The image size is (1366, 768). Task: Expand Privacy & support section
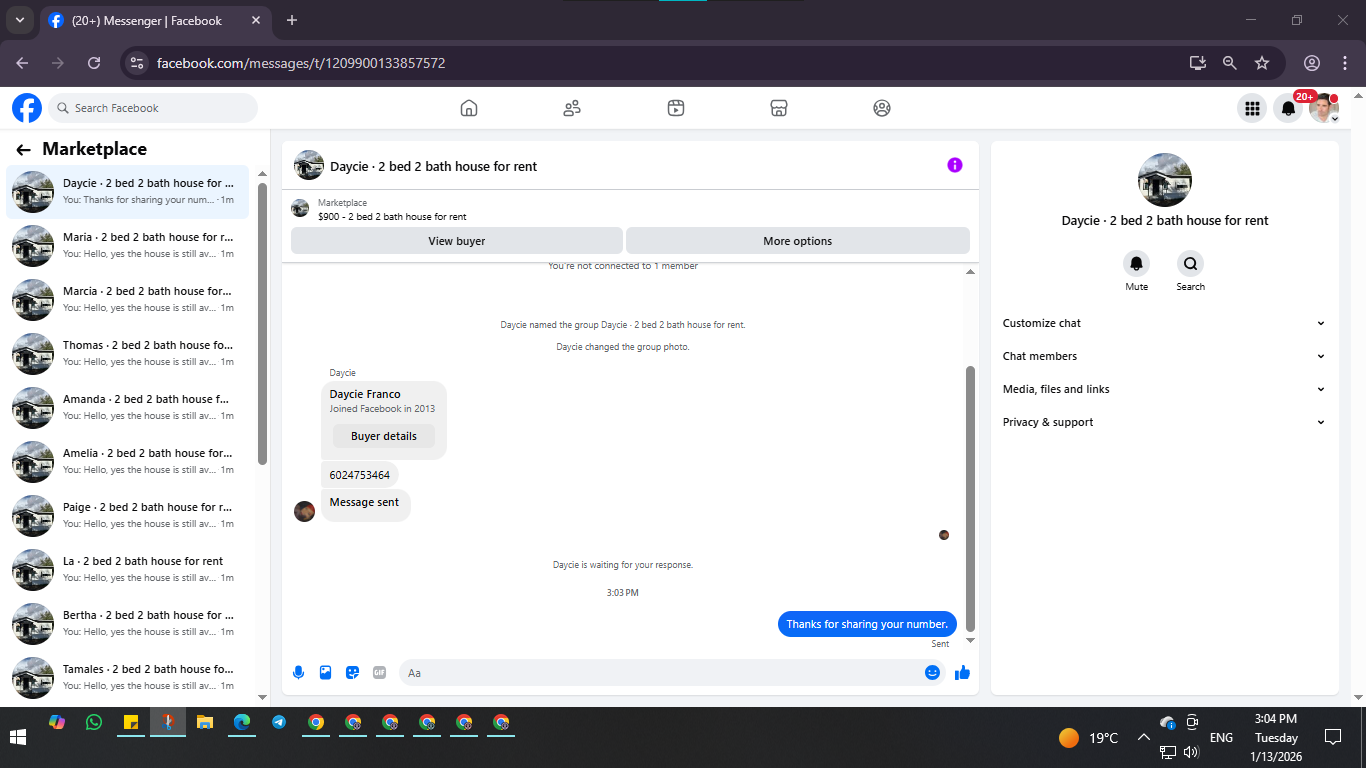(1164, 422)
